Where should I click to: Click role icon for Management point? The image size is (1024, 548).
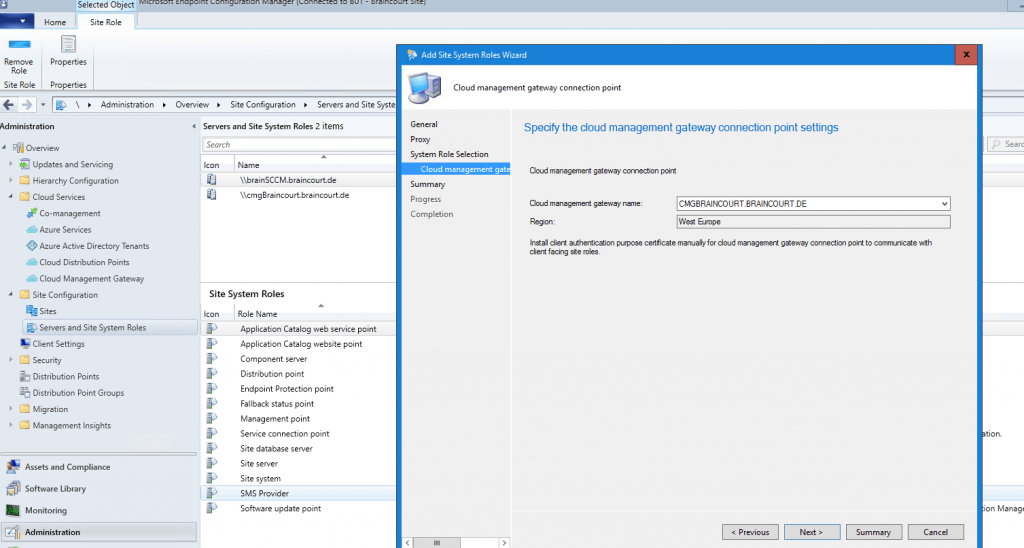click(212, 419)
